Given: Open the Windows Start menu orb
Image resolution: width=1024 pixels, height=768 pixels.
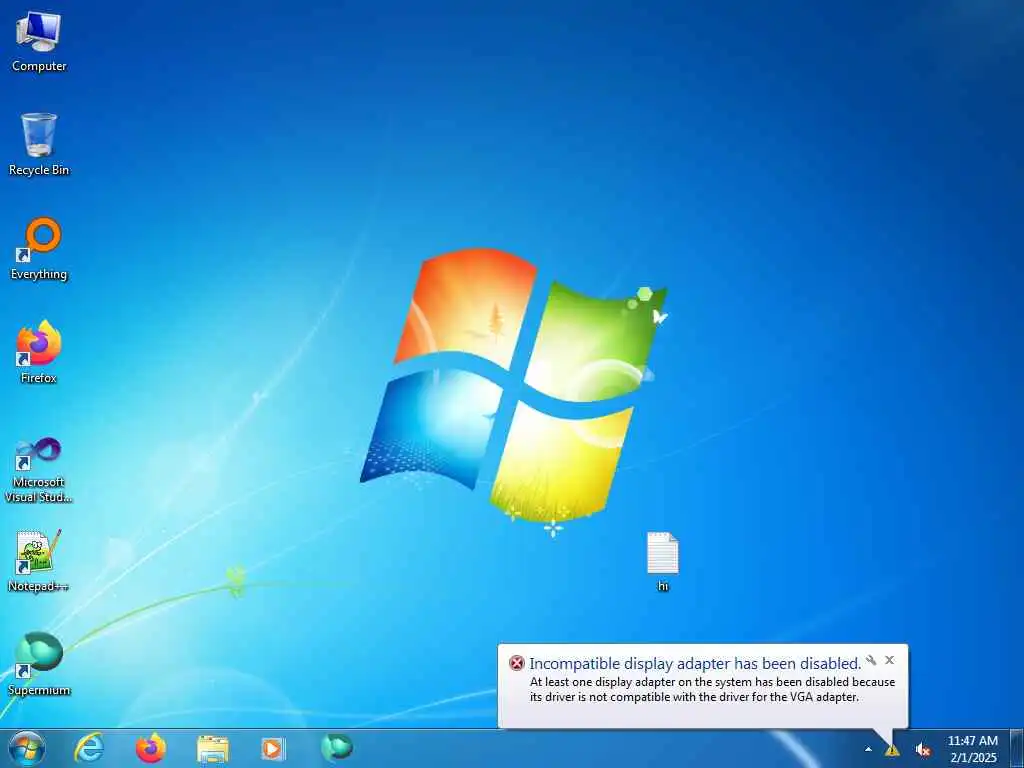Looking at the screenshot, I should (x=27, y=748).
